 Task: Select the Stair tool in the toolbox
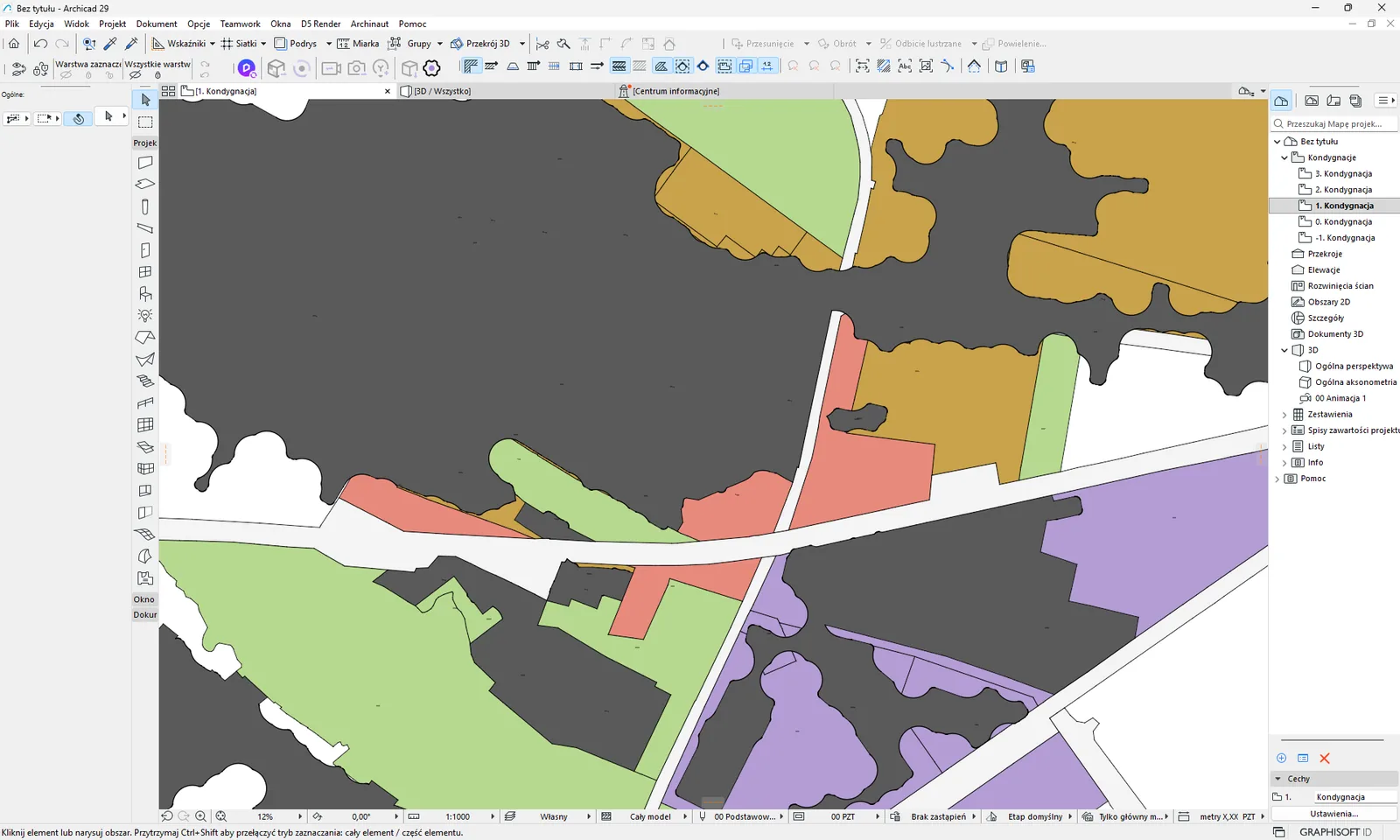click(145, 381)
